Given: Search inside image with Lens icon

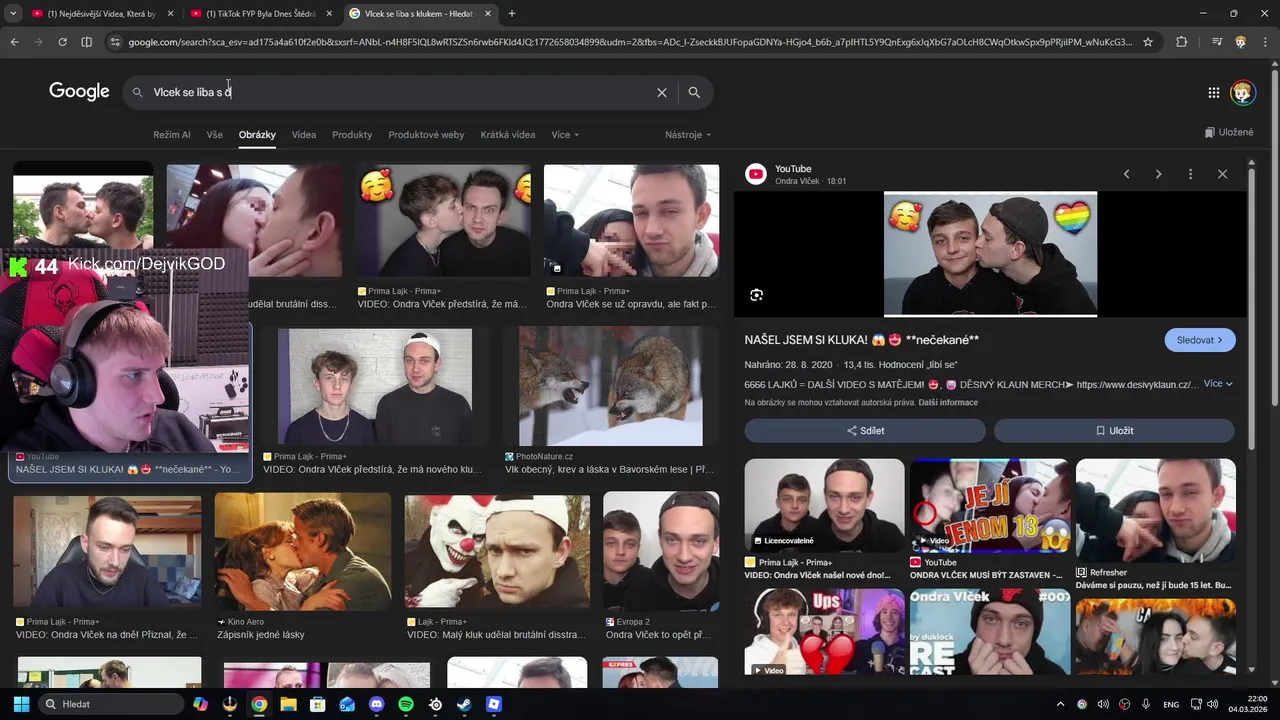Looking at the screenshot, I should 756,295.
